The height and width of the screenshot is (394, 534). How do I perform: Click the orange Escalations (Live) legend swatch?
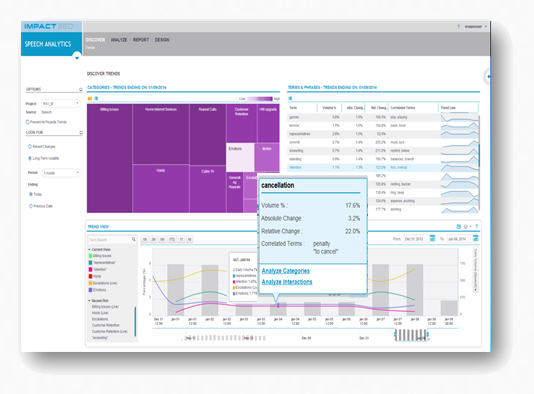pos(90,283)
